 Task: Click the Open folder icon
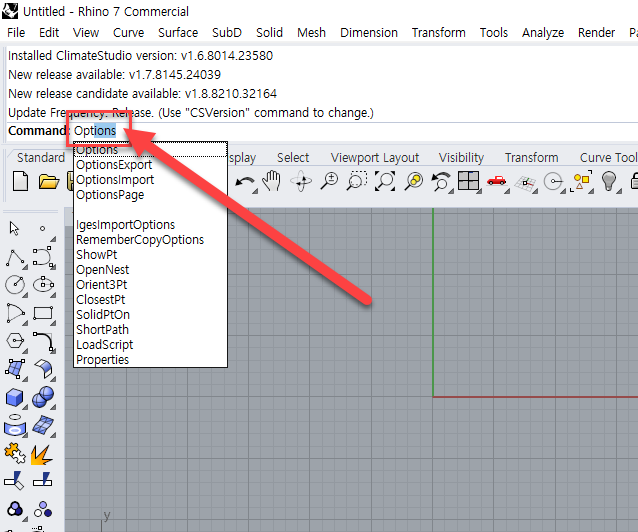(49, 182)
